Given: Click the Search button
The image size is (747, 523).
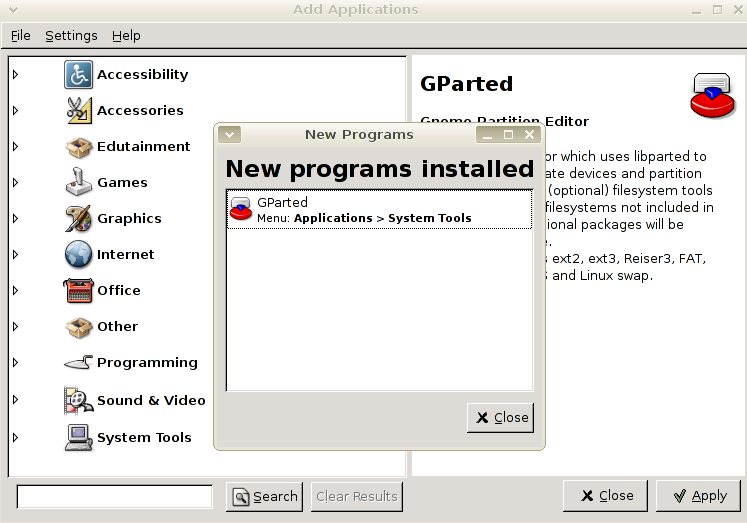Looking at the screenshot, I should coord(264,497).
